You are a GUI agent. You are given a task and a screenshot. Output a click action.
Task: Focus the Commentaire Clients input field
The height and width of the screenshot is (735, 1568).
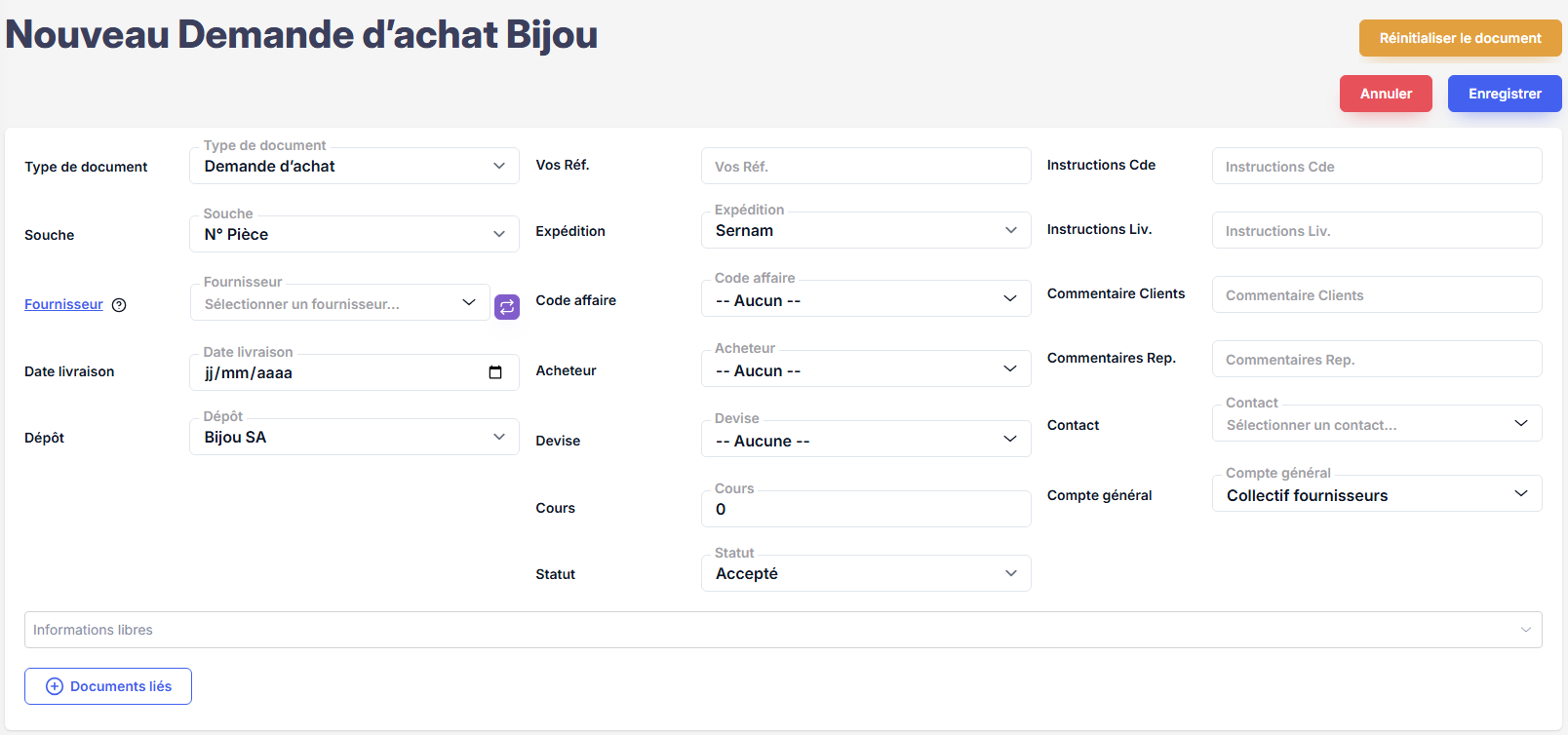(x=1376, y=295)
